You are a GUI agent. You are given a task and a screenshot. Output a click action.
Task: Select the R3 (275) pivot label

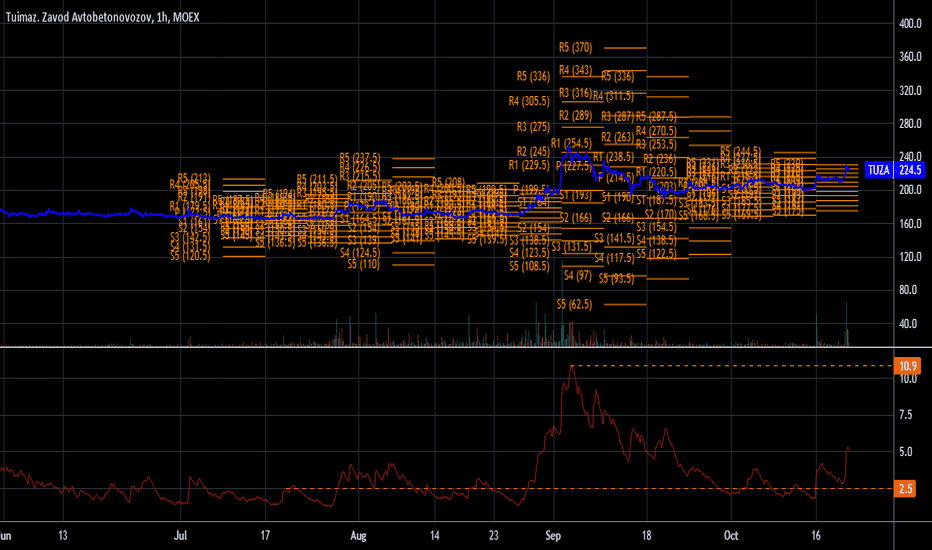coord(533,127)
